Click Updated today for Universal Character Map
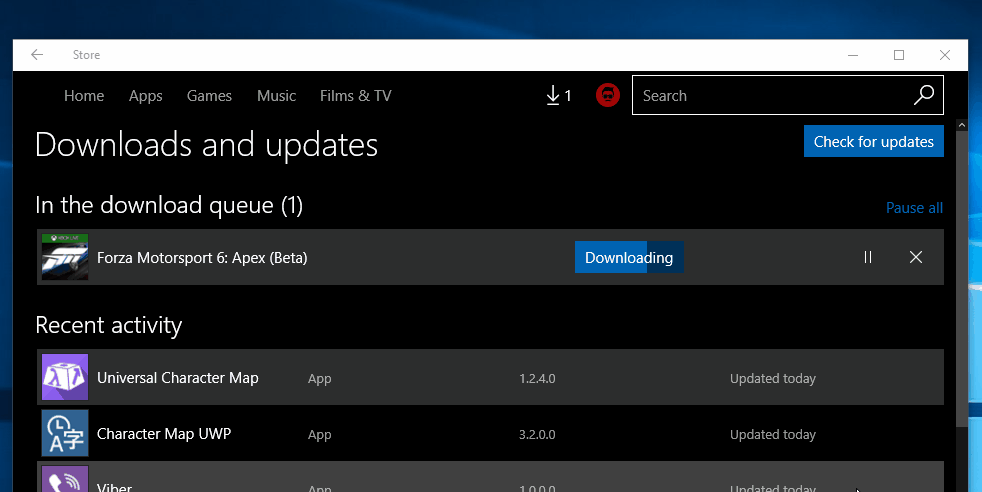 tap(773, 379)
